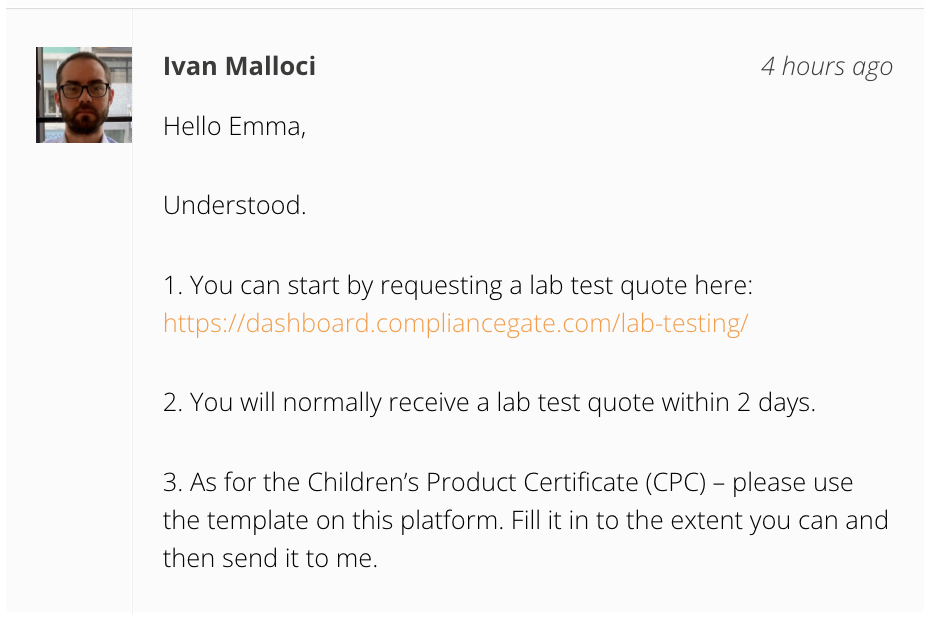Click the glasses on the avatar face

coord(84,90)
